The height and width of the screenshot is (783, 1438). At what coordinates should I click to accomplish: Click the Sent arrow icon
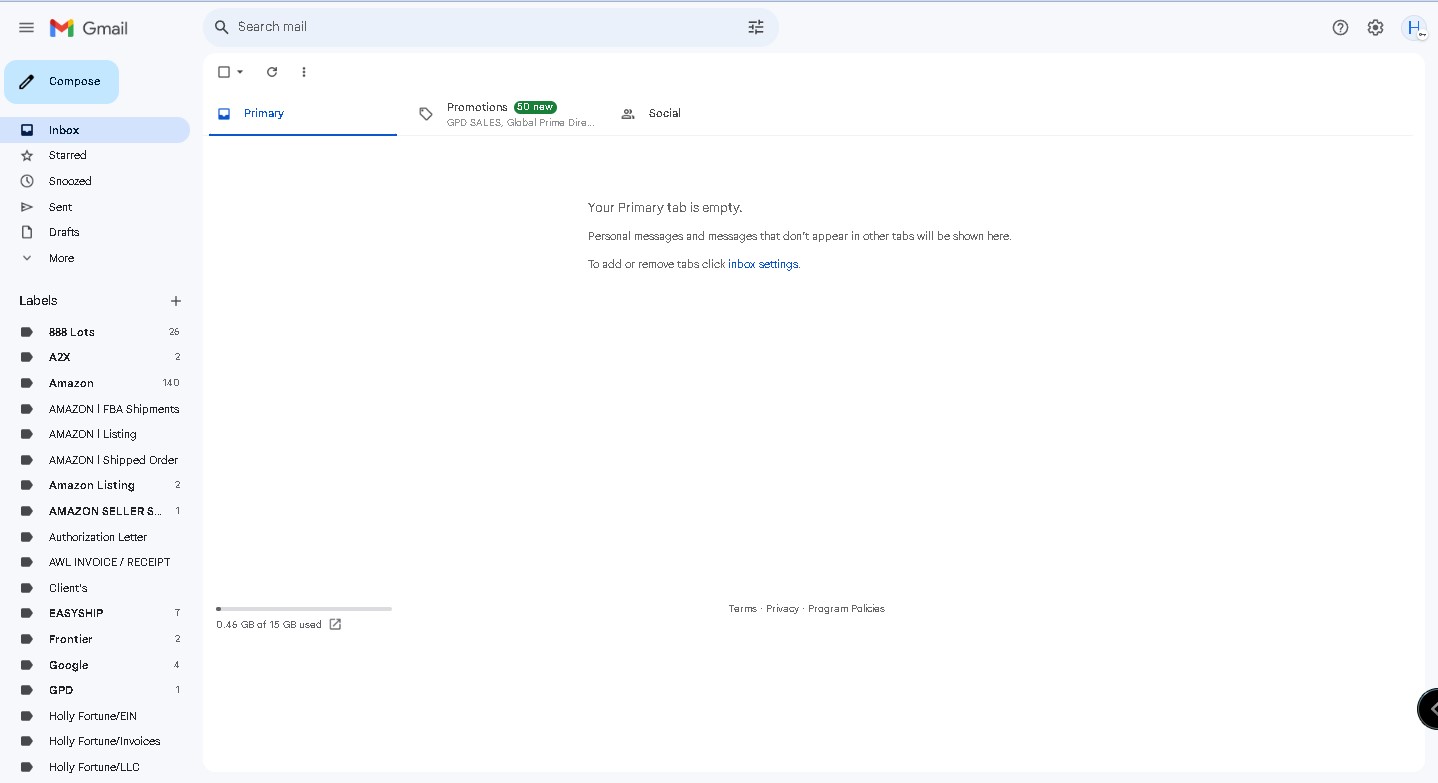pos(27,207)
